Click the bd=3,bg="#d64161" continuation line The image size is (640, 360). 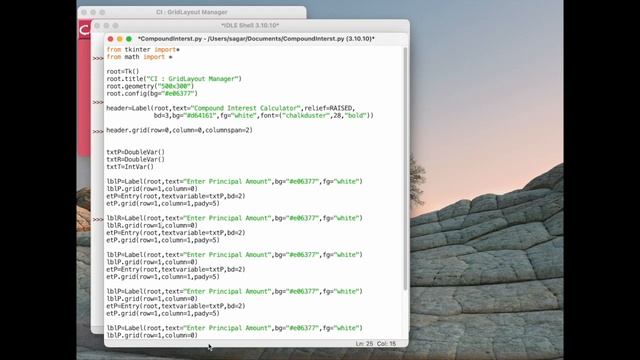click(x=264, y=116)
